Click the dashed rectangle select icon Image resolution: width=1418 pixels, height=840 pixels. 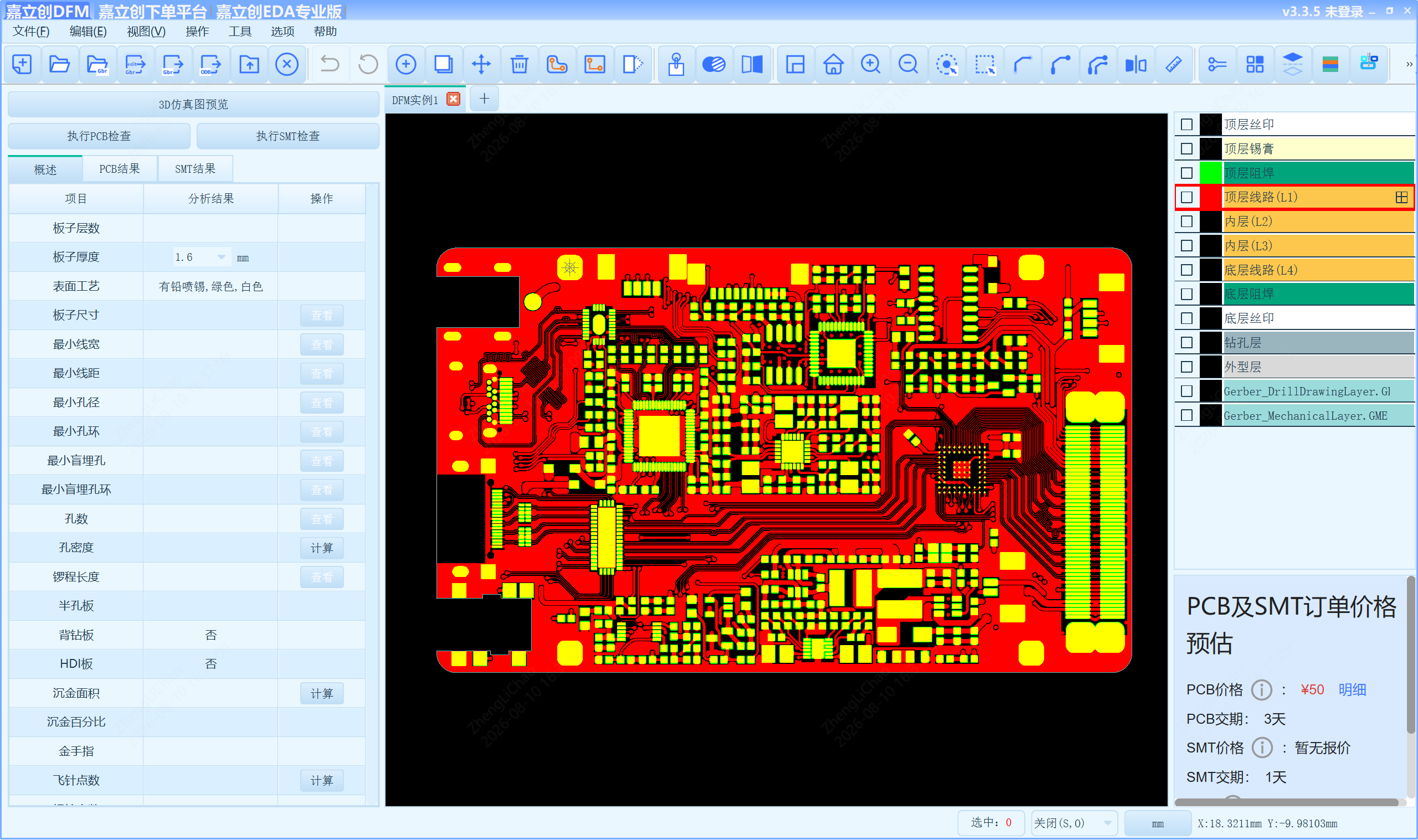coord(985,64)
